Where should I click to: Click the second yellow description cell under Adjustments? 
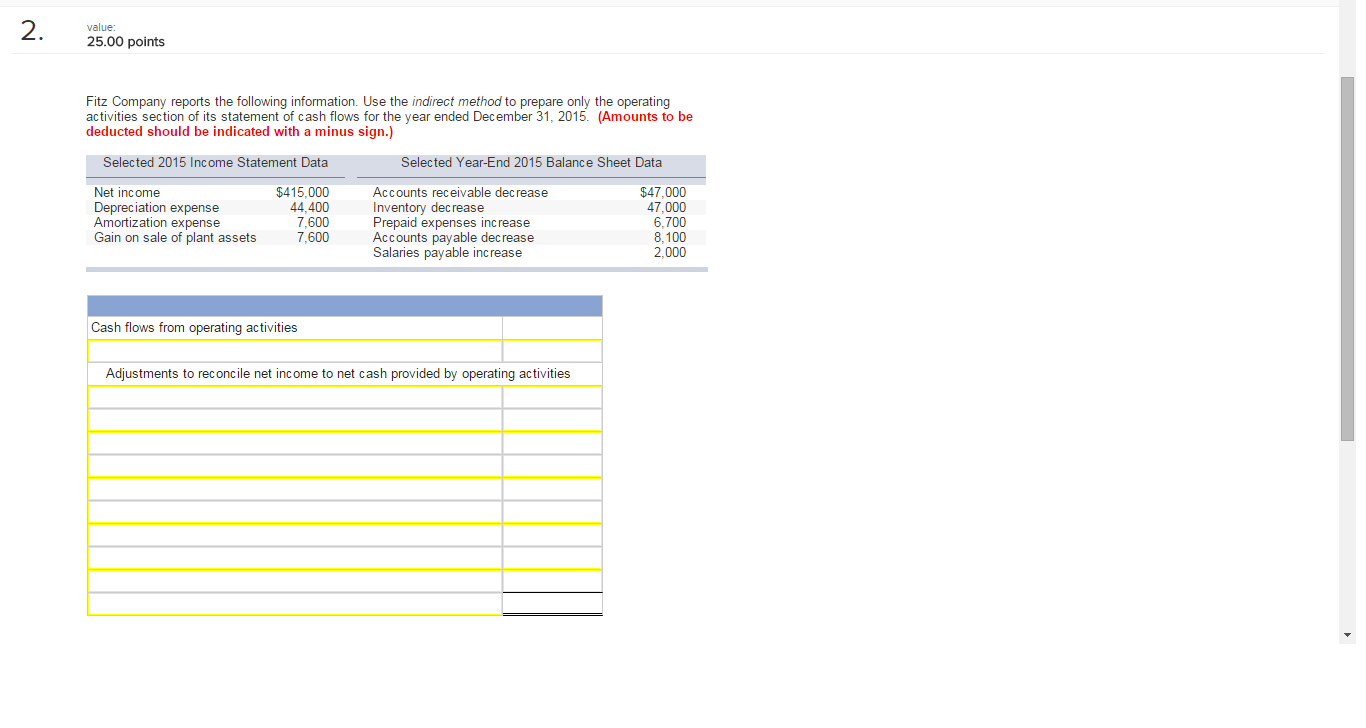tap(295, 420)
